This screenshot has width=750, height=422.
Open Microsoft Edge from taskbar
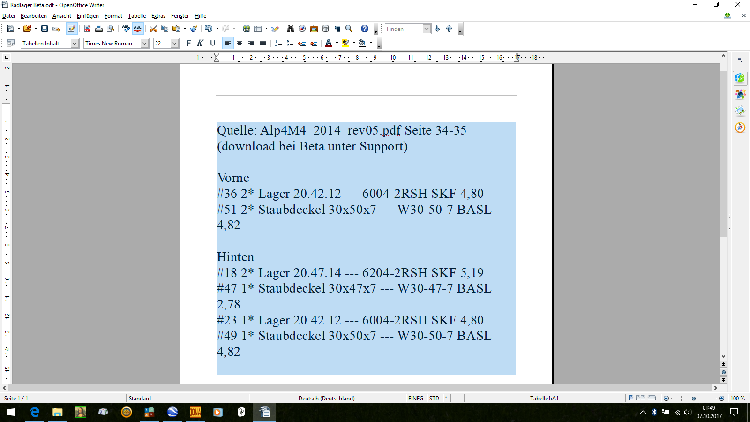point(34,412)
